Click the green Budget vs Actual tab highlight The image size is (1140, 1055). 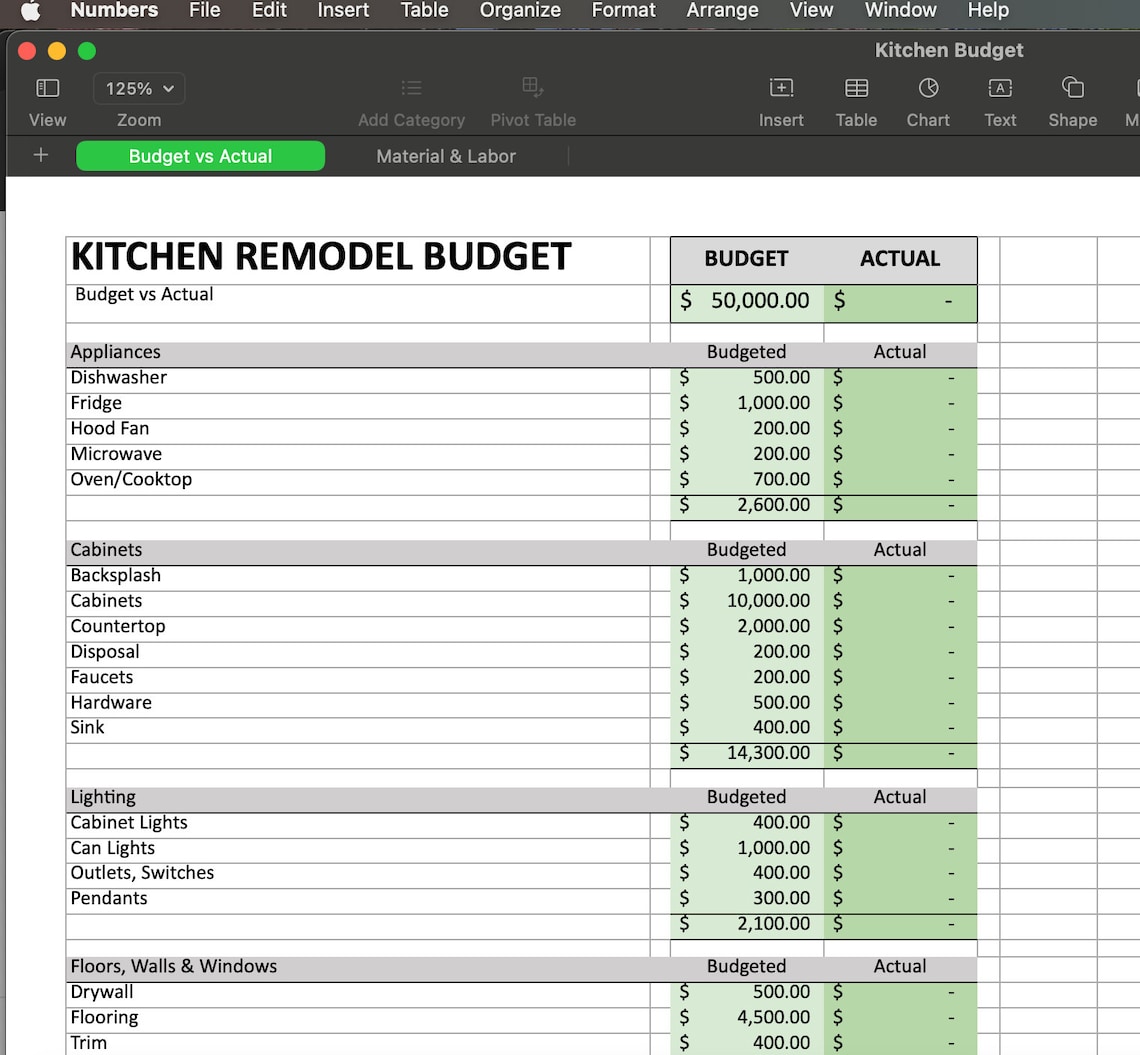200,156
